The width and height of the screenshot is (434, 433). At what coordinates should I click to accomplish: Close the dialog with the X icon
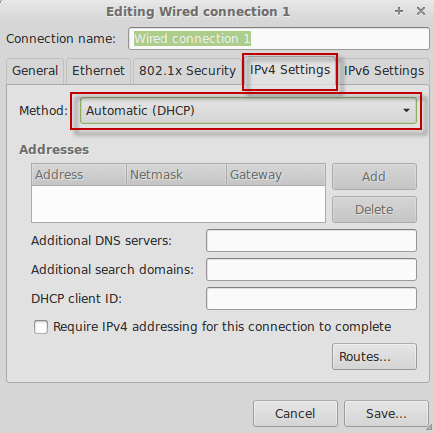[421, 11]
